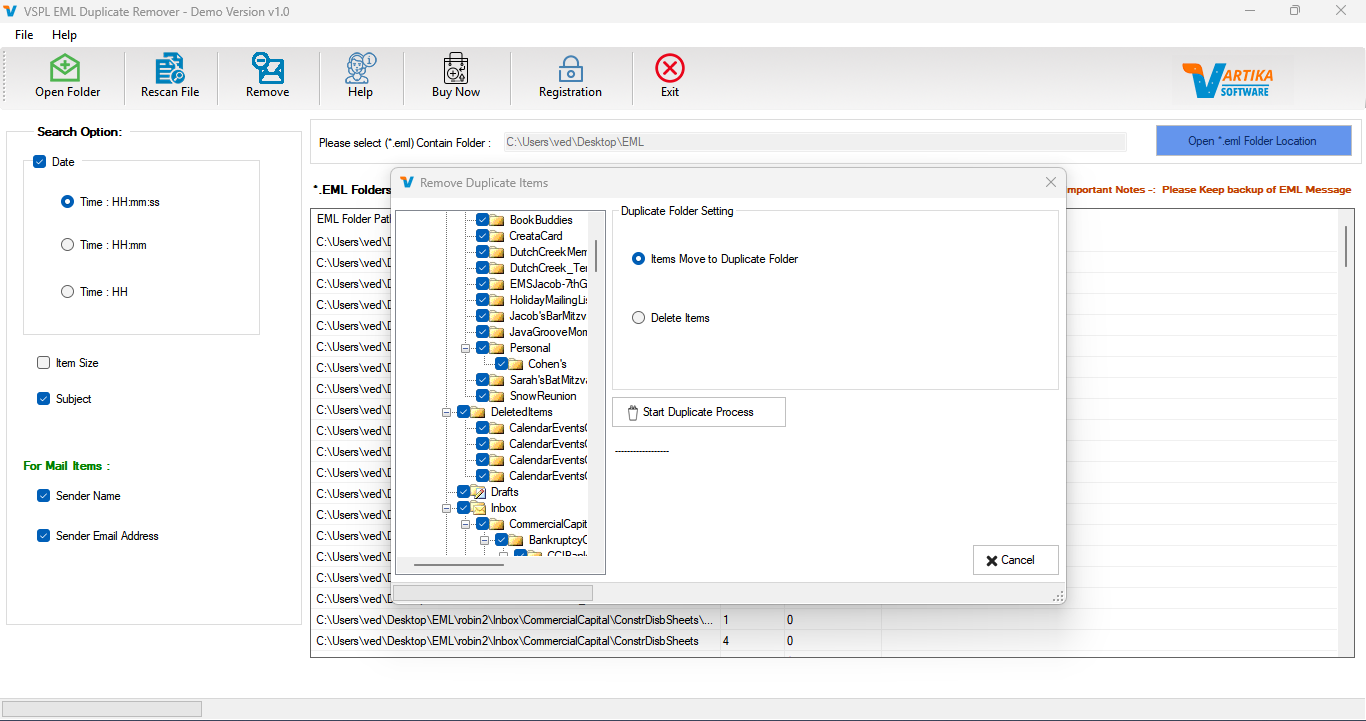Click the Rescan File toolbar icon

[170, 68]
